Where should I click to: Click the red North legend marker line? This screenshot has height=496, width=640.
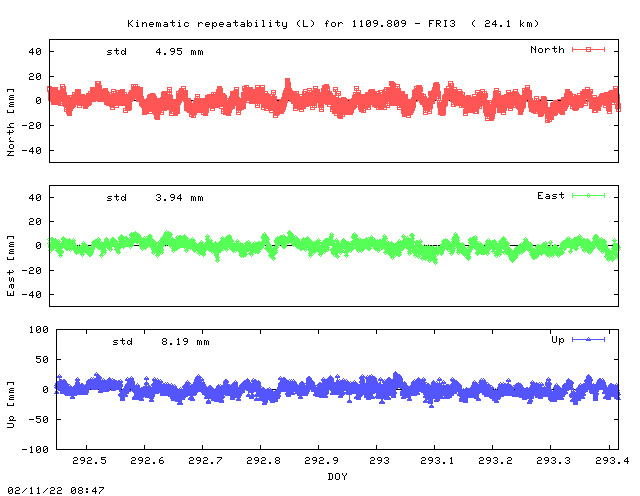(588, 50)
